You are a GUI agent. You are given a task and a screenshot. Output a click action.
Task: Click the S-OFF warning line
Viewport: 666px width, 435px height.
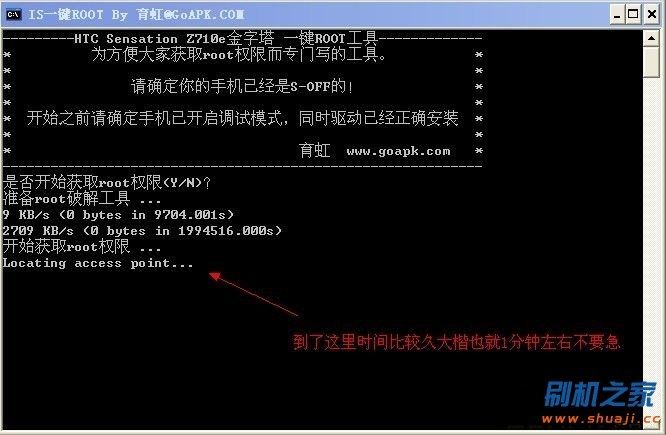click(242, 86)
